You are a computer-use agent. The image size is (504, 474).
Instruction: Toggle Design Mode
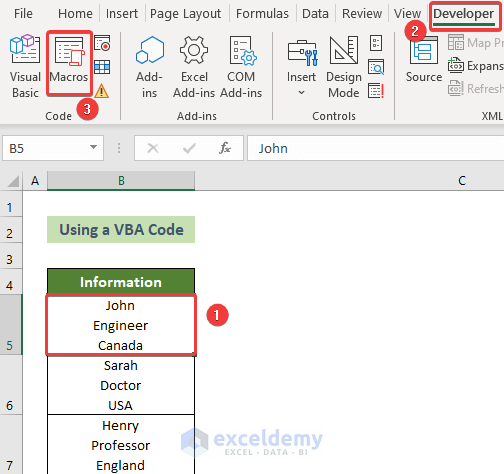pos(344,67)
